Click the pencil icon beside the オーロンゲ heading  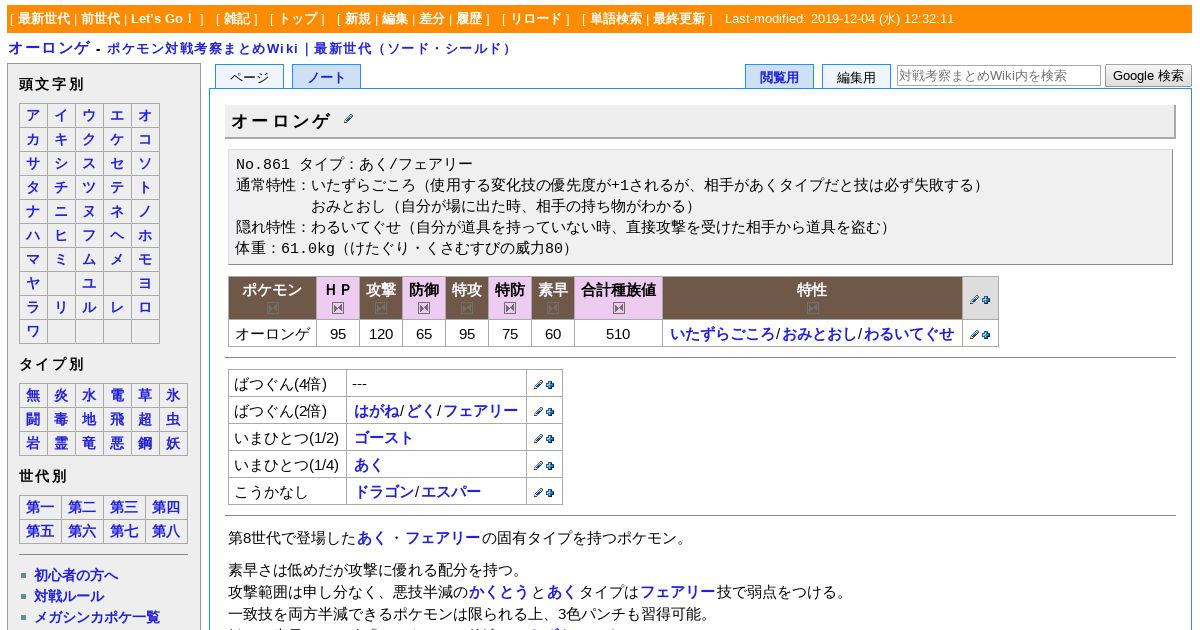pos(348,119)
